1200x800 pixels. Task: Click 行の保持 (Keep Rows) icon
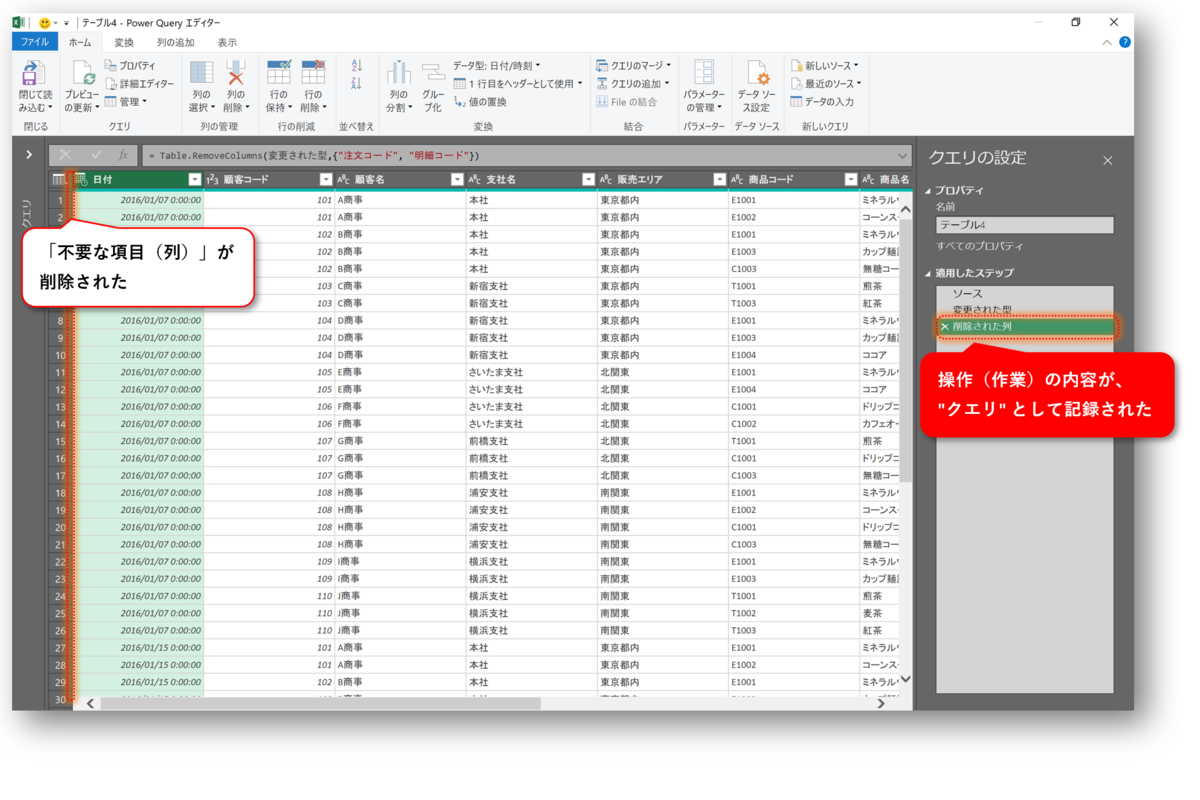coord(279,73)
